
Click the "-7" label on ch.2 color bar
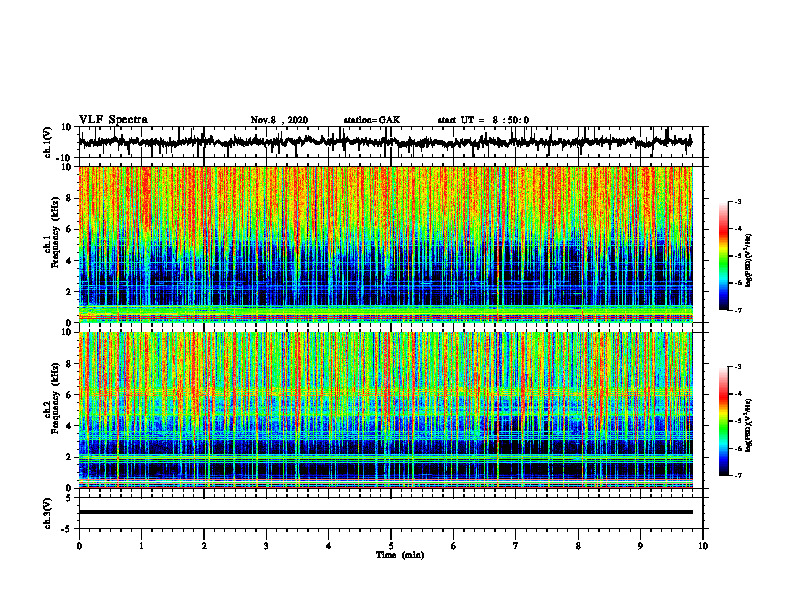click(738, 475)
